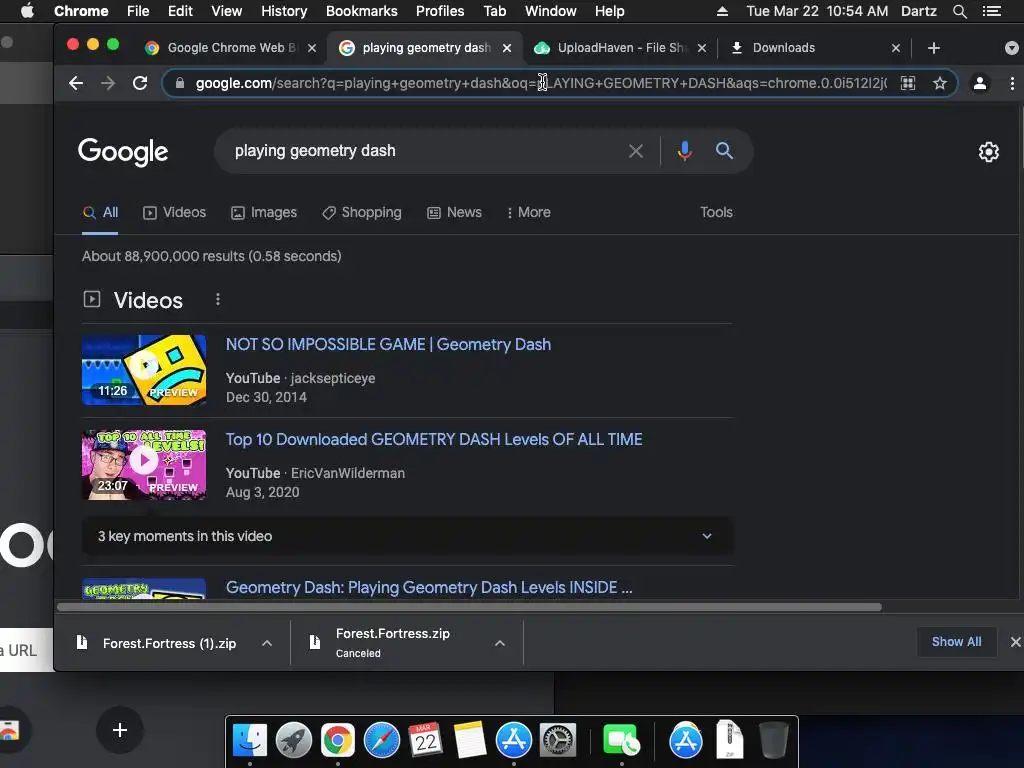
Task: Open Safari from the Dock
Action: [x=381, y=740]
